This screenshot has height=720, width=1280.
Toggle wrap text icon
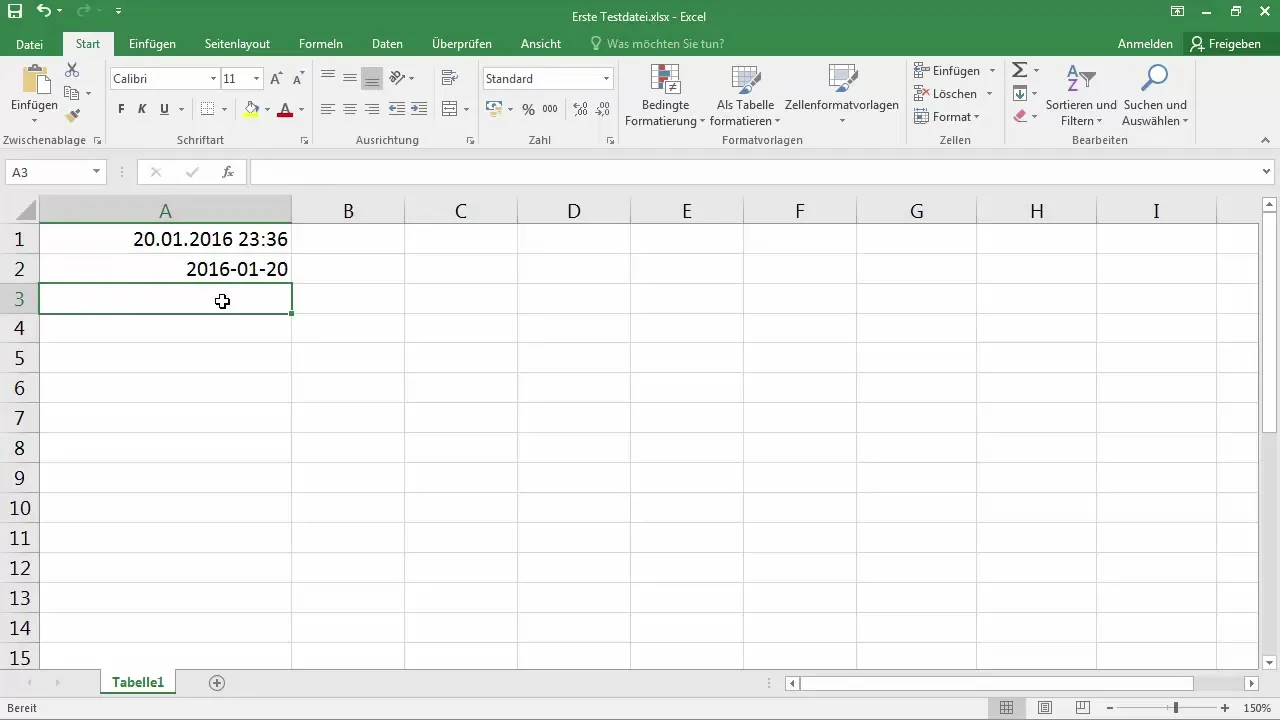point(449,78)
